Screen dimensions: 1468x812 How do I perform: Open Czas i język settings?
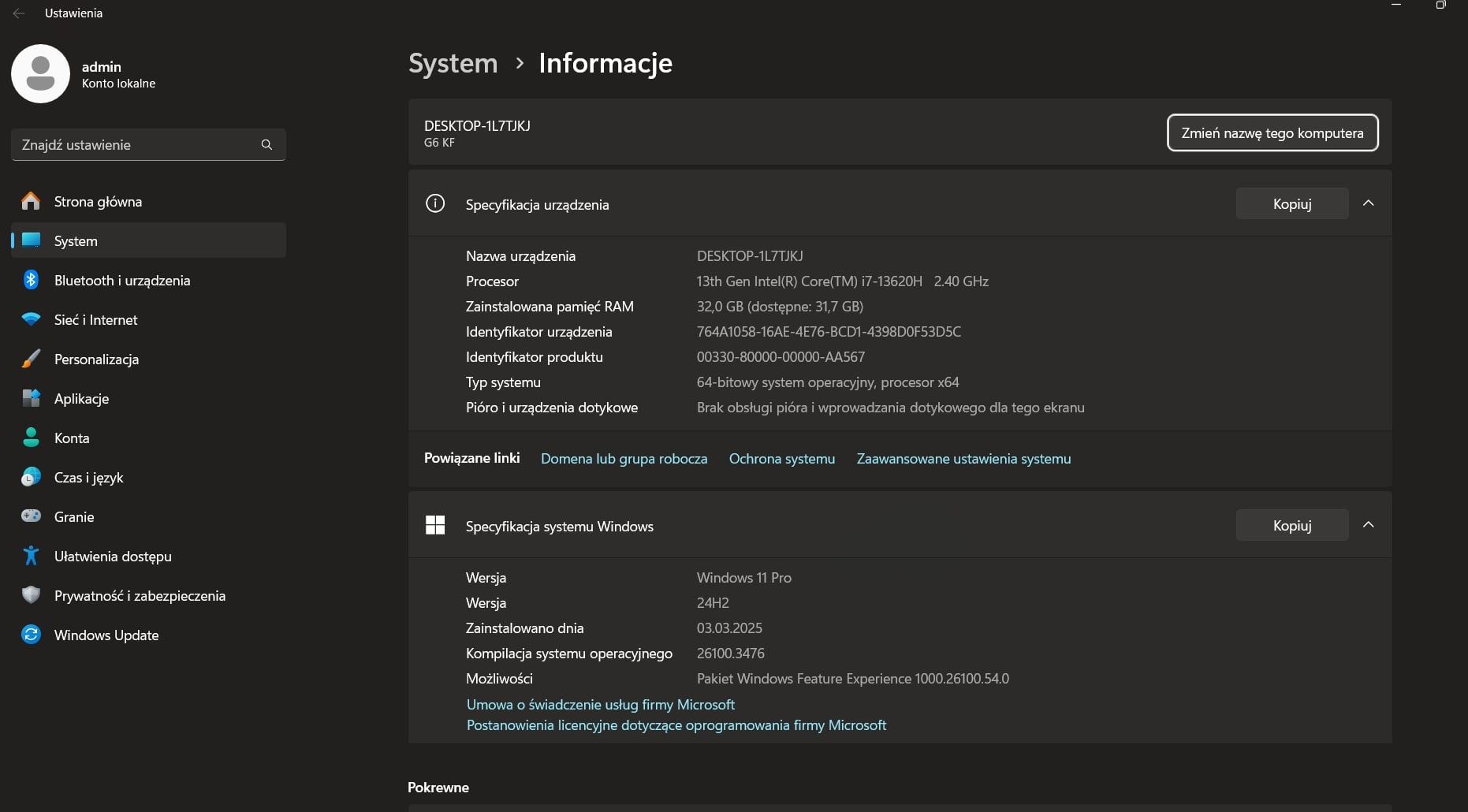pyautogui.click(x=148, y=477)
